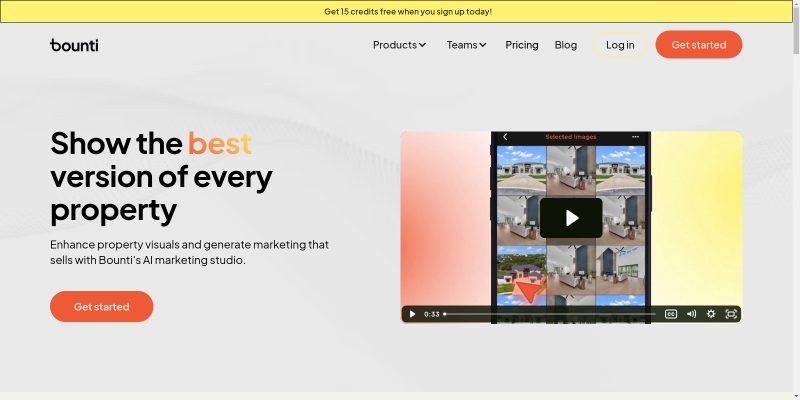Click the large play button on video
The height and width of the screenshot is (400, 800).
[x=571, y=218]
